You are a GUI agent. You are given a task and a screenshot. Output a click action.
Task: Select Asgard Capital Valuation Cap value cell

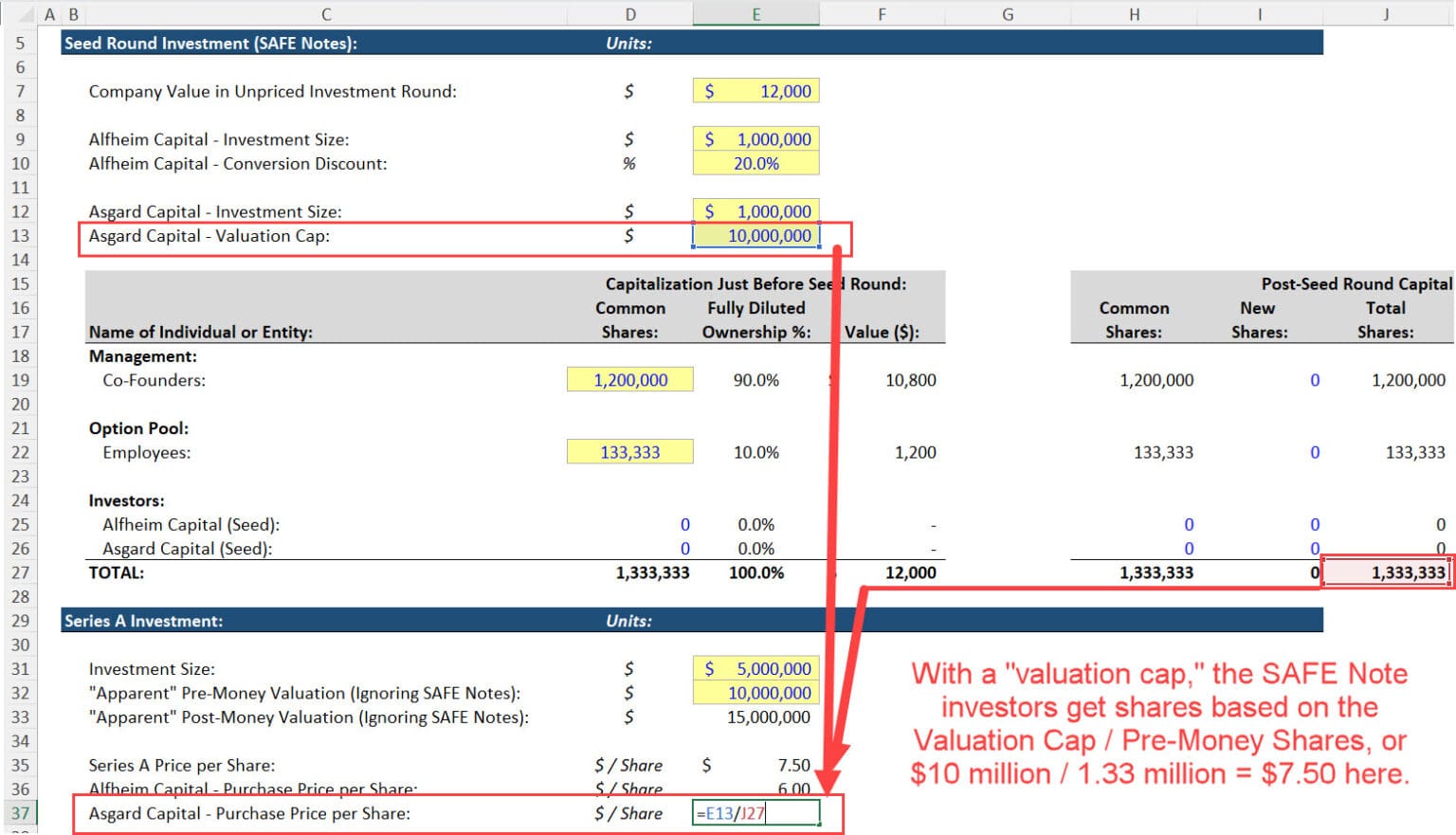(x=755, y=236)
